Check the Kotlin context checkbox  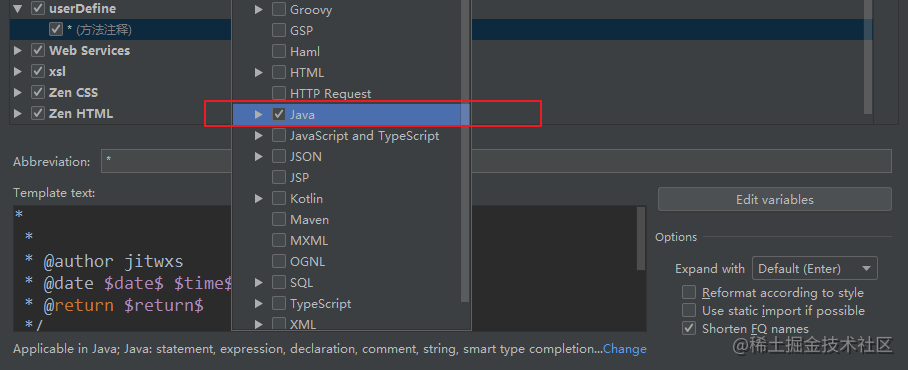click(279, 199)
